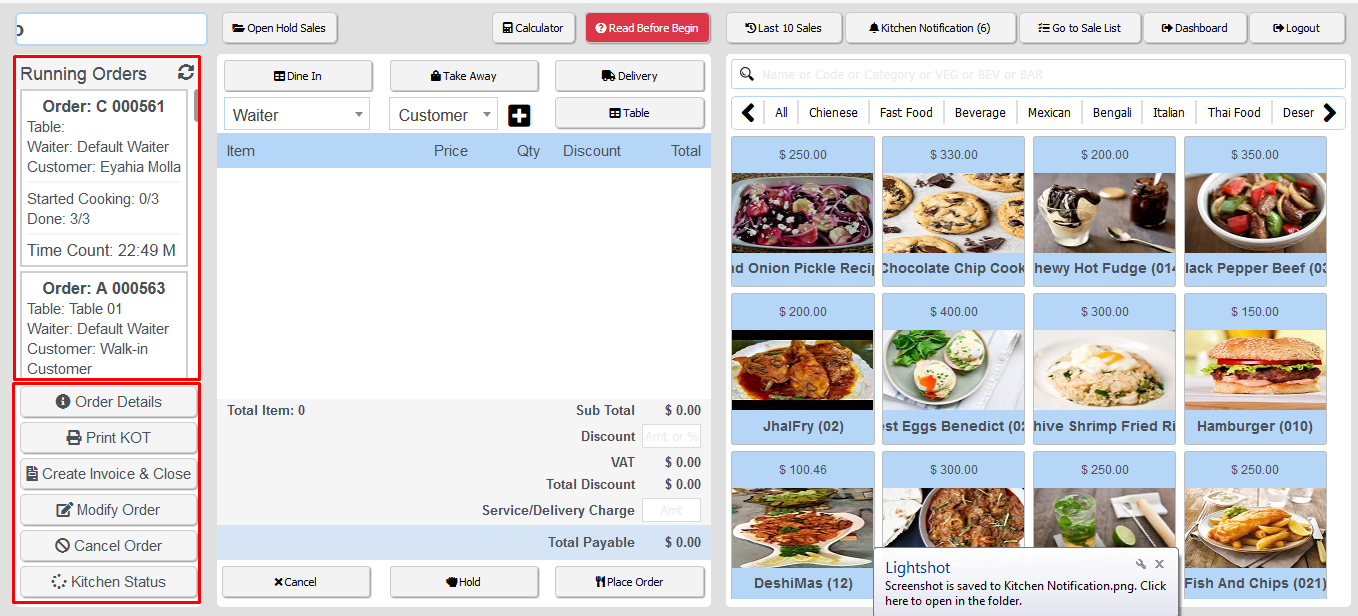1358x616 pixels.
Task: Focus the text field at top left
Action: pos(112,29)
